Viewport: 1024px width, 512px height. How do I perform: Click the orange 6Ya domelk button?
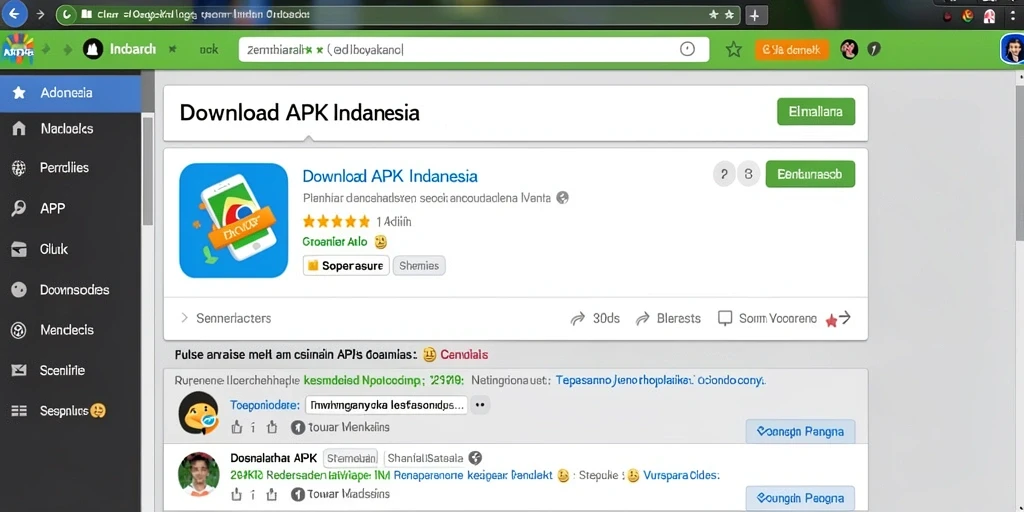(x=792, y=50)
